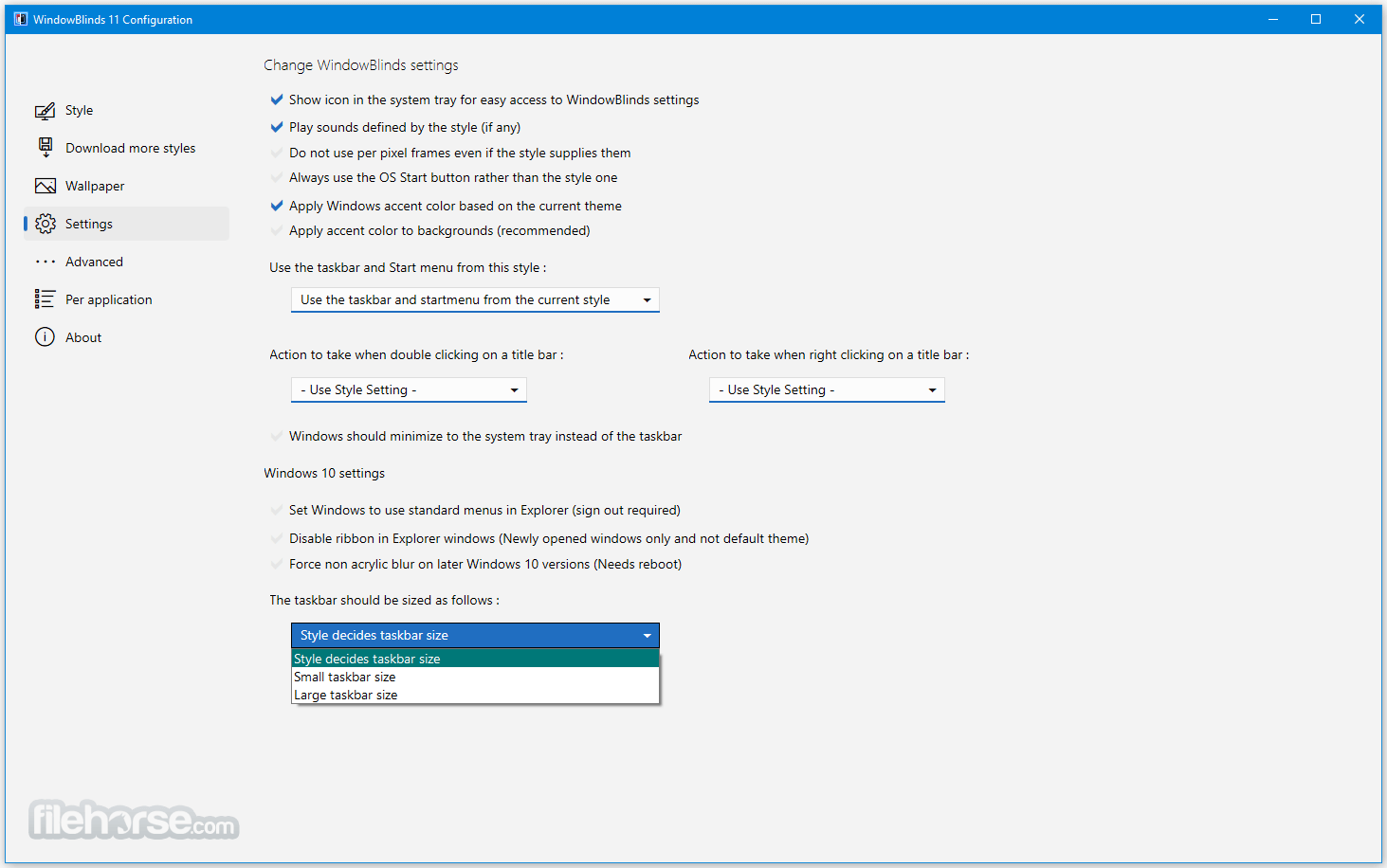
Task: Open the Advanced settings page
Action: pos(126,262)
